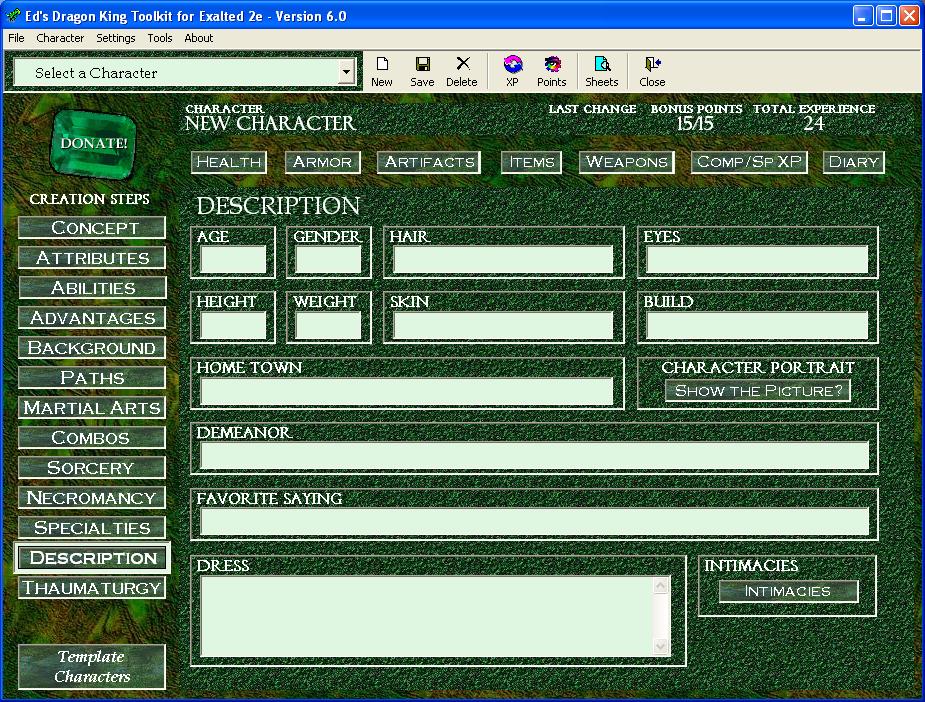925x702 pixels.
Task: Click the Home Town input field
Action: (x=407, y=391)
